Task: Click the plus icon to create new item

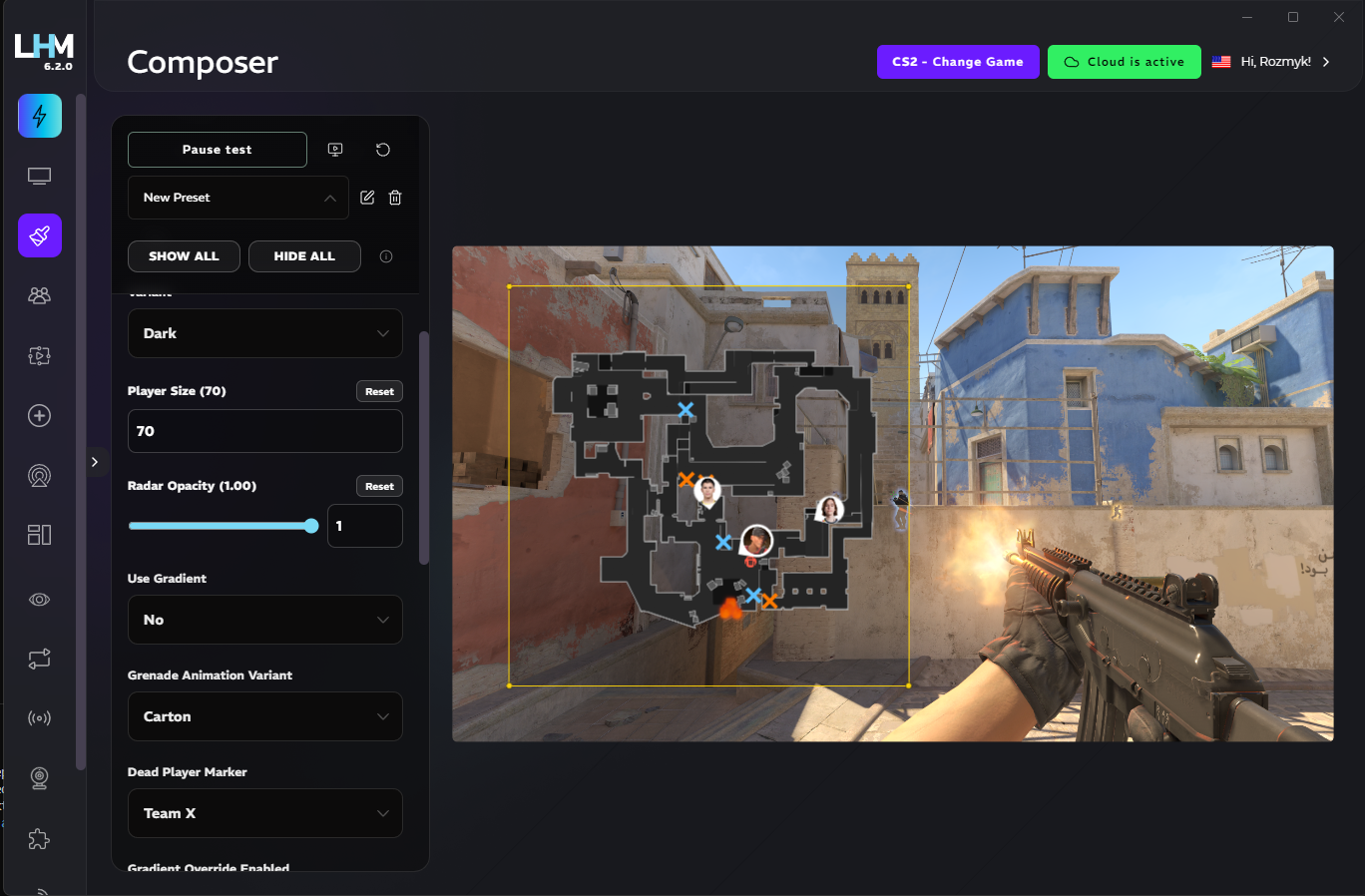Action: pyautogui.click(x=40, y=415)
